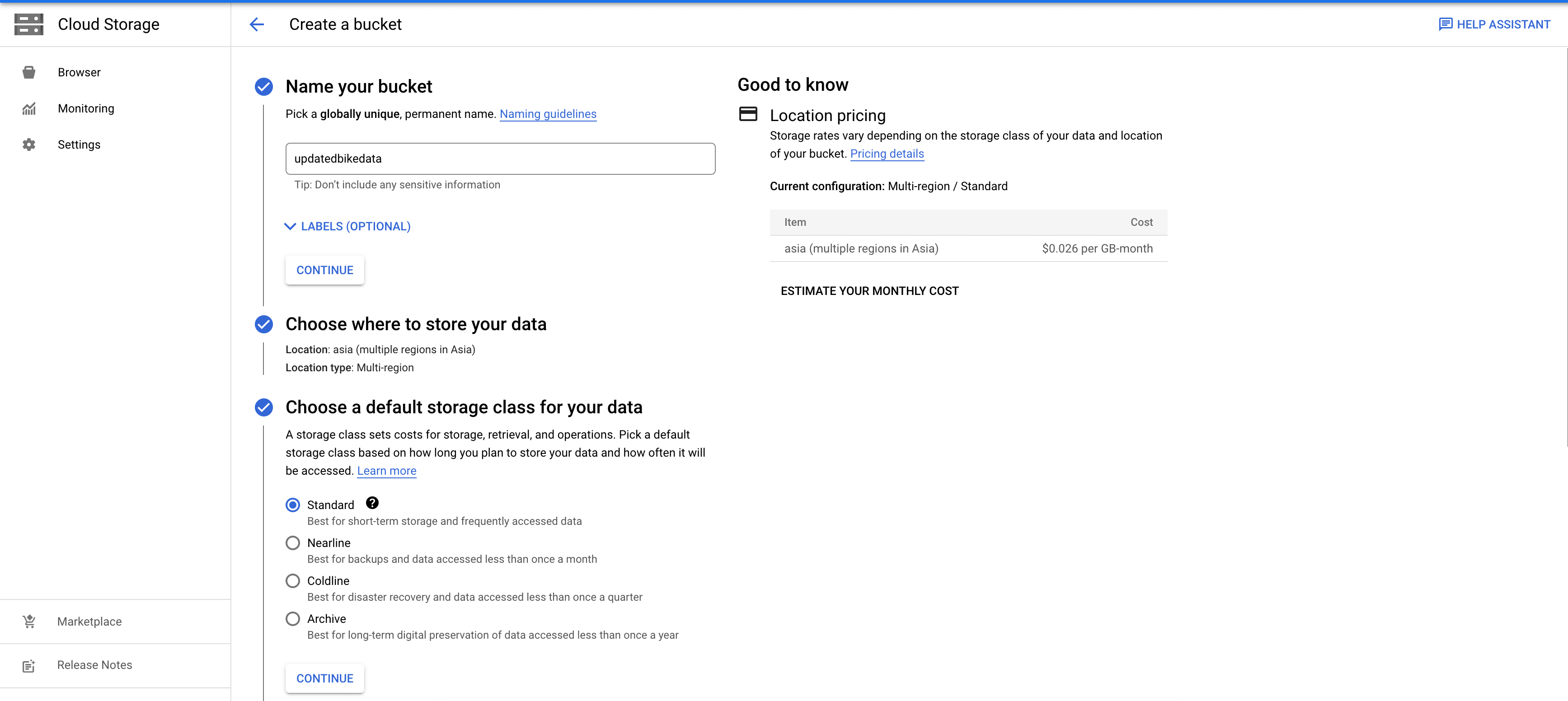
Task: Click the Cloud Storage logo icon
Action: (x=28, y=24)
